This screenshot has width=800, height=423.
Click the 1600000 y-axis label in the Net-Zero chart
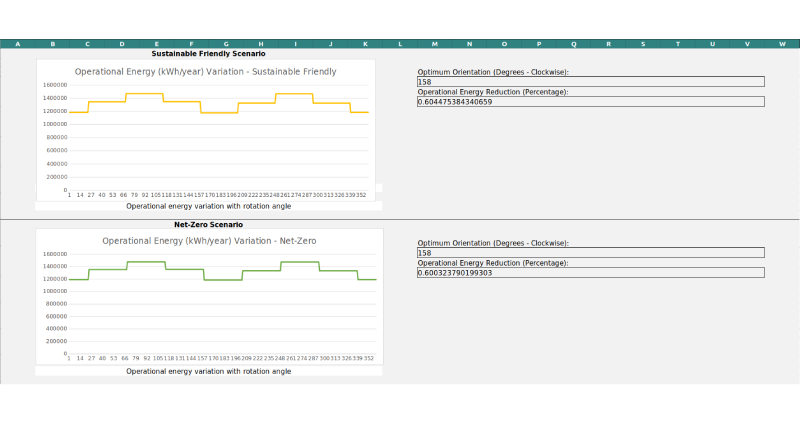[x=53, y=254]
